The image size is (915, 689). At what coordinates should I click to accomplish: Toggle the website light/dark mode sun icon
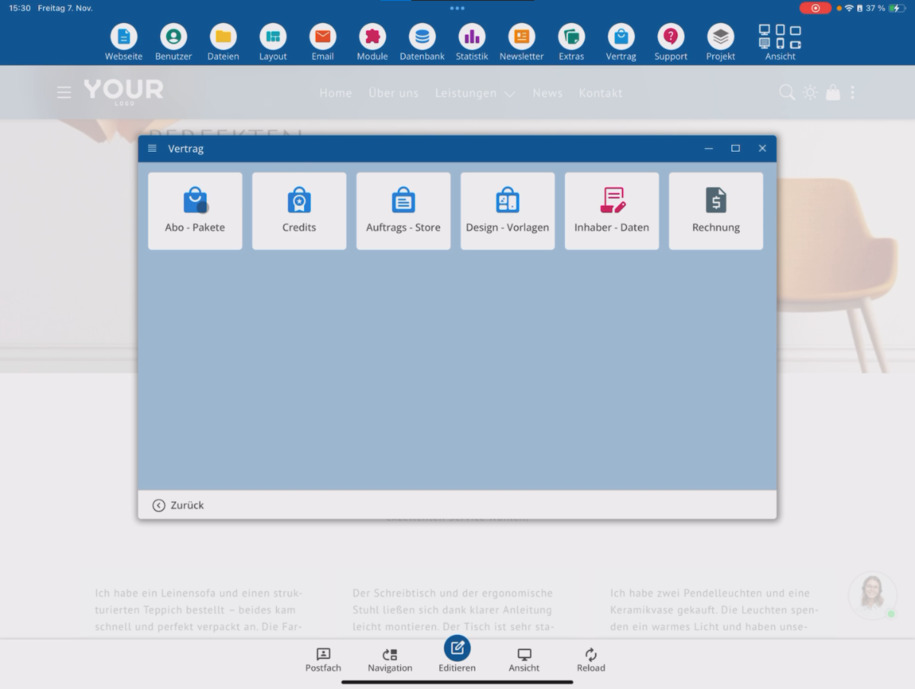click(x=810, y=92)
